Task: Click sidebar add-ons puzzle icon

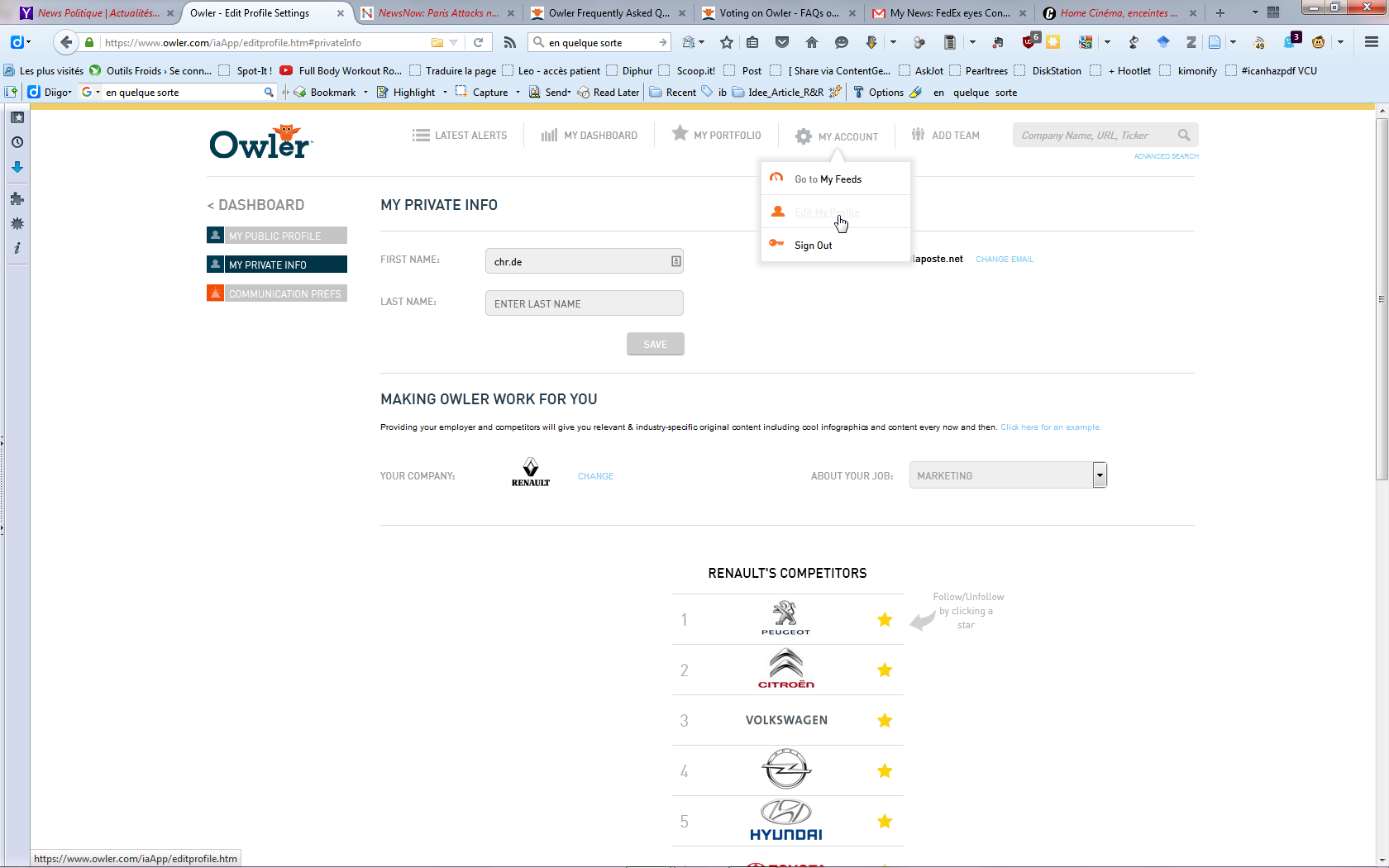Action: point(17,198)
